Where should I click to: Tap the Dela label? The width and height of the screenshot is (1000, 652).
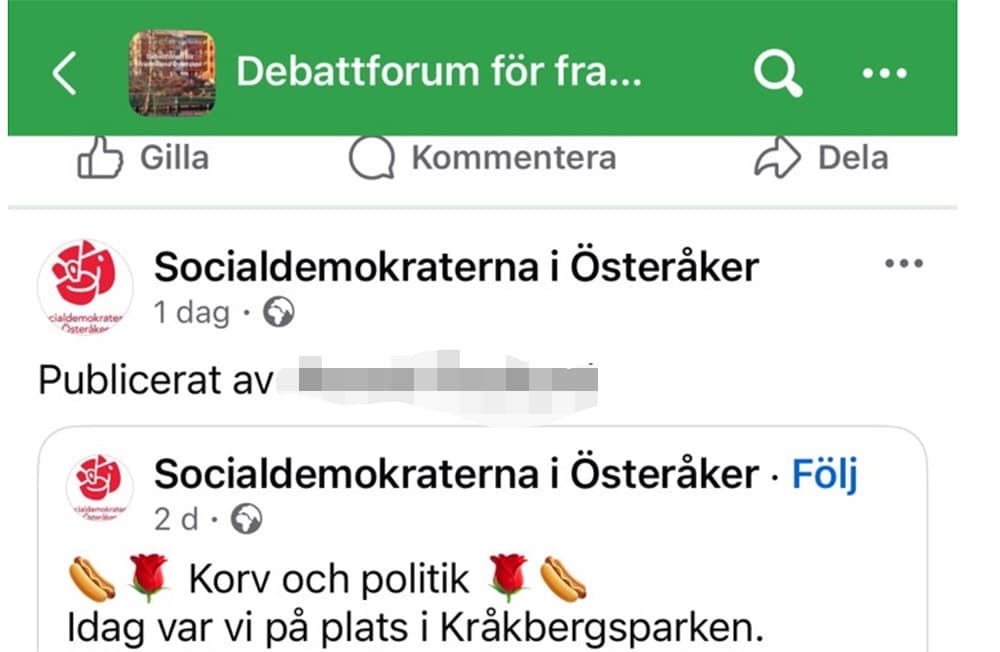(852, 158)
